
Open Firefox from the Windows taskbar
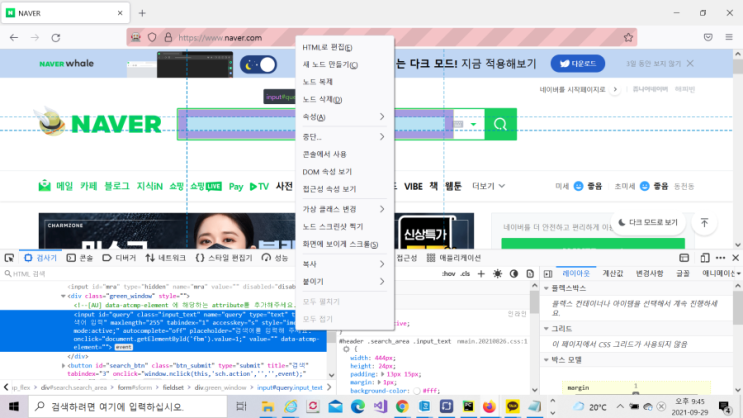coord(489,406)
